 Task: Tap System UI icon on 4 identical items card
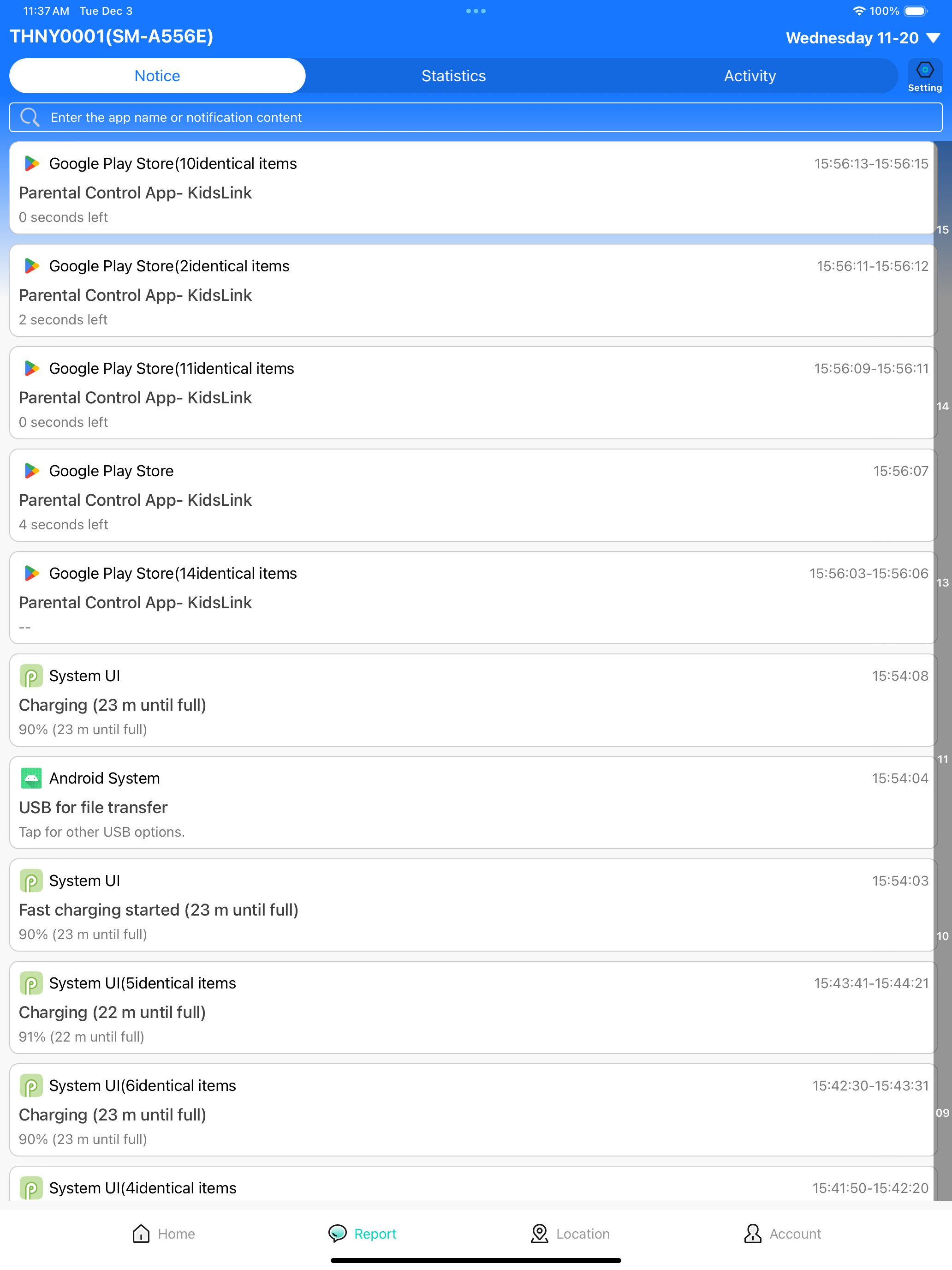click(x=31, y=1188)
